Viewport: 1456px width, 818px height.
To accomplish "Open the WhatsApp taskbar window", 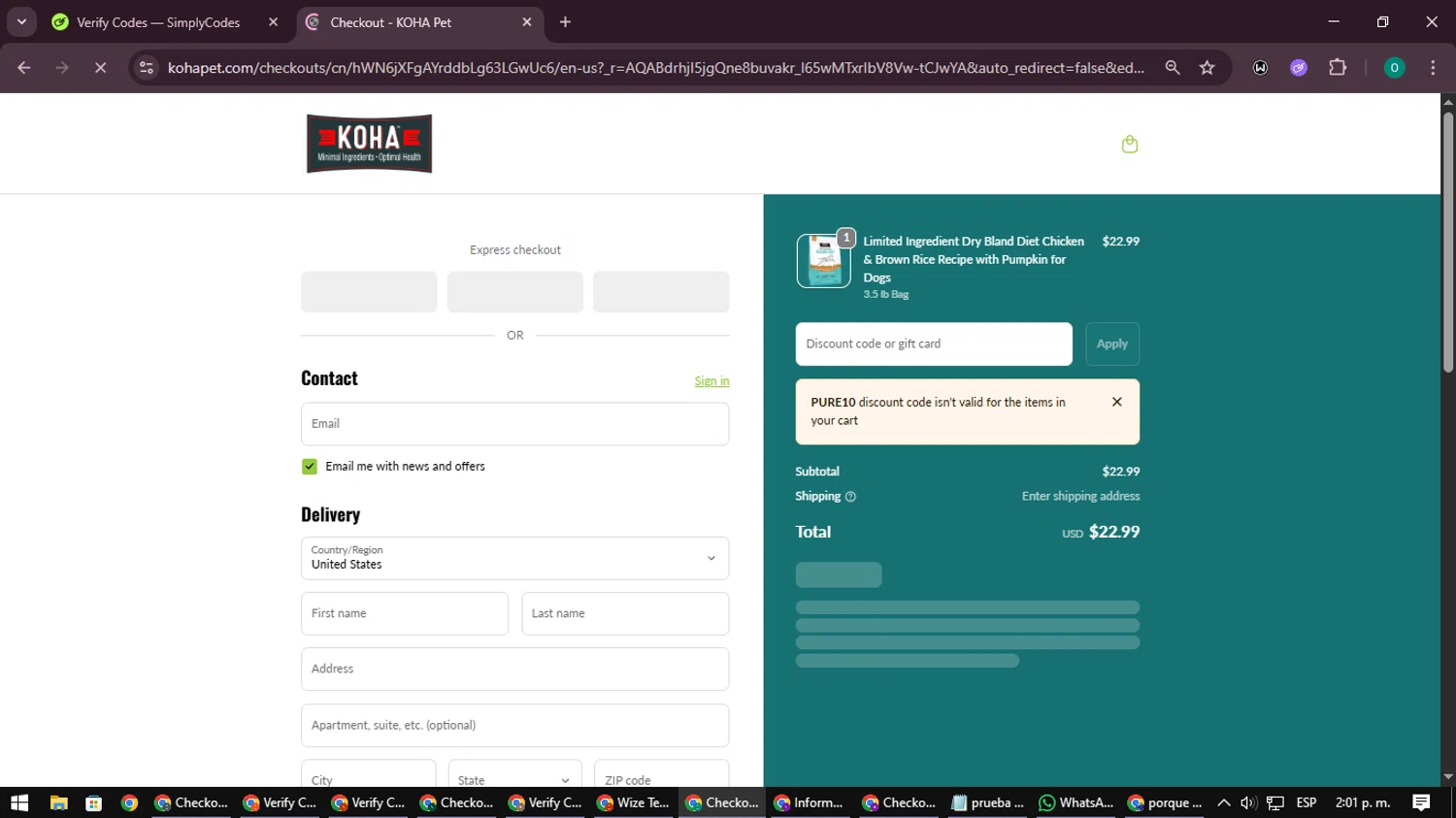I will click(x=1076, y=802).
